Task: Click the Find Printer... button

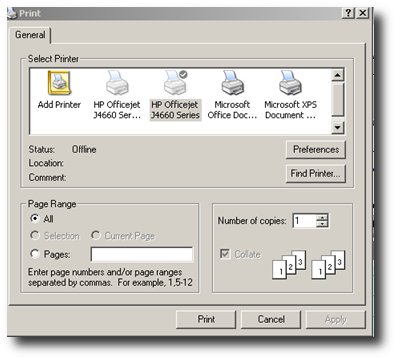Action: click(x=316, y=173)
